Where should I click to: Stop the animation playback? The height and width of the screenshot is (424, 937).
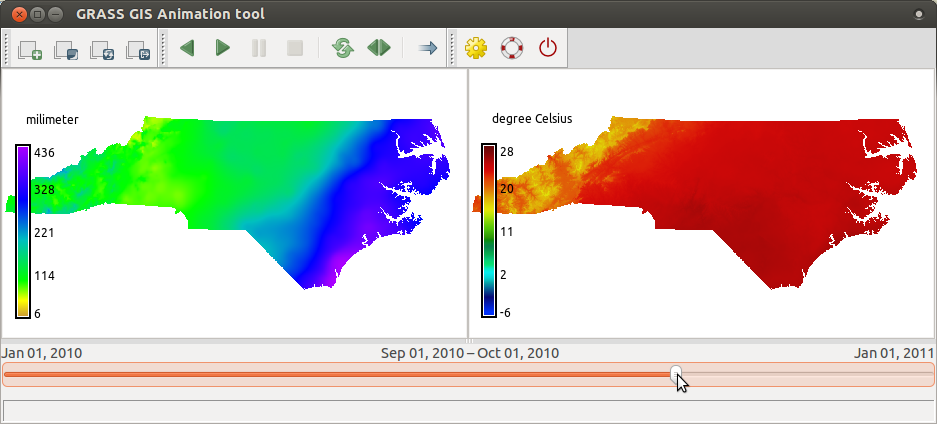(x=294, y=48)
